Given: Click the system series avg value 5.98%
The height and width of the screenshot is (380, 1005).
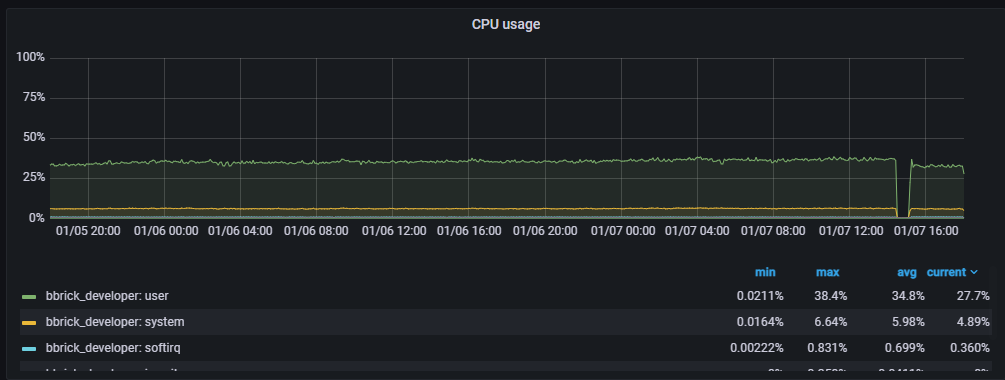Looking at the screenshot, I should 909,322.
